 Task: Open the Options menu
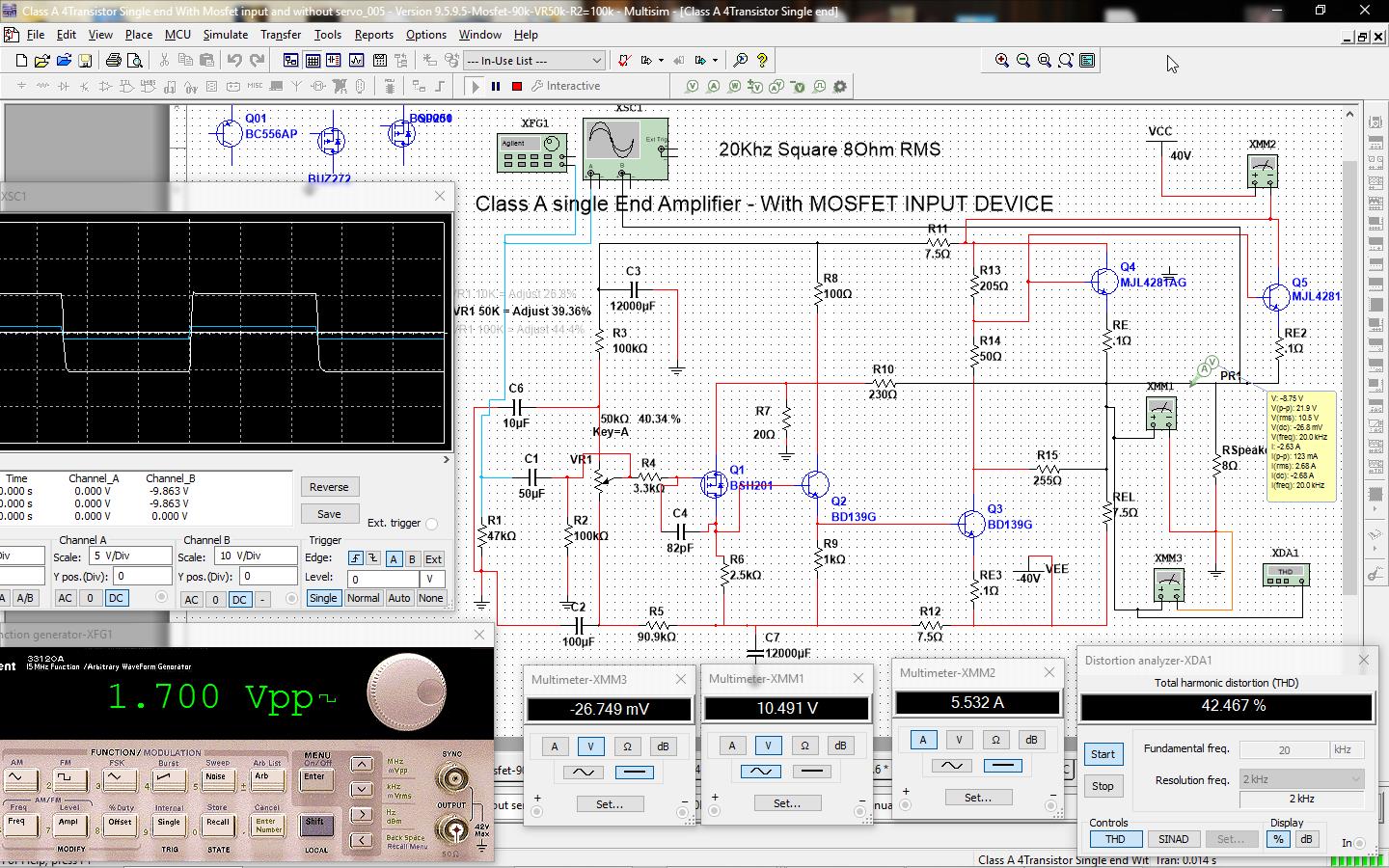pyautogui.click(x=426, y=35)
